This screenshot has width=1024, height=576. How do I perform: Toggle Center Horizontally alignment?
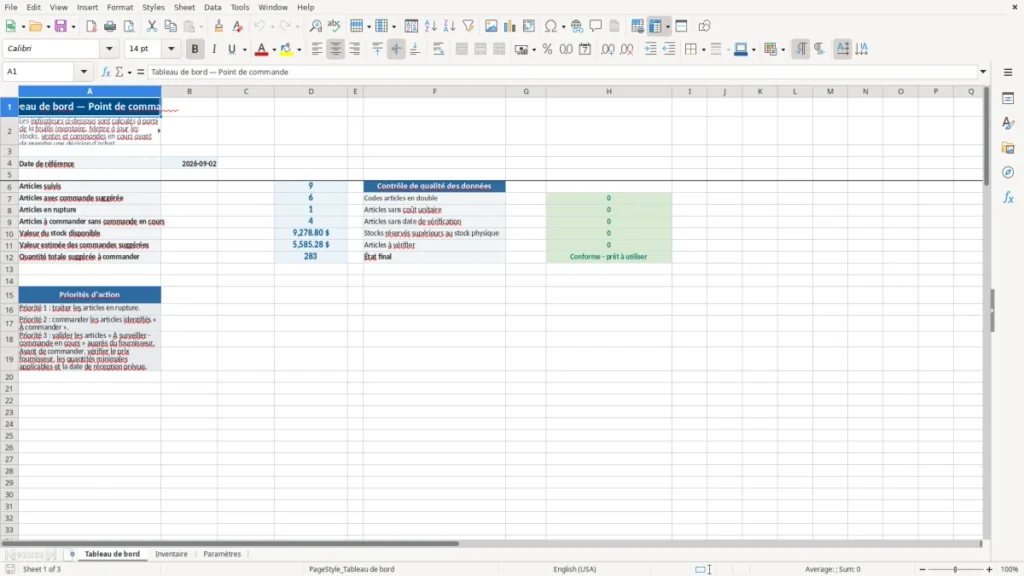coord(336,49)
